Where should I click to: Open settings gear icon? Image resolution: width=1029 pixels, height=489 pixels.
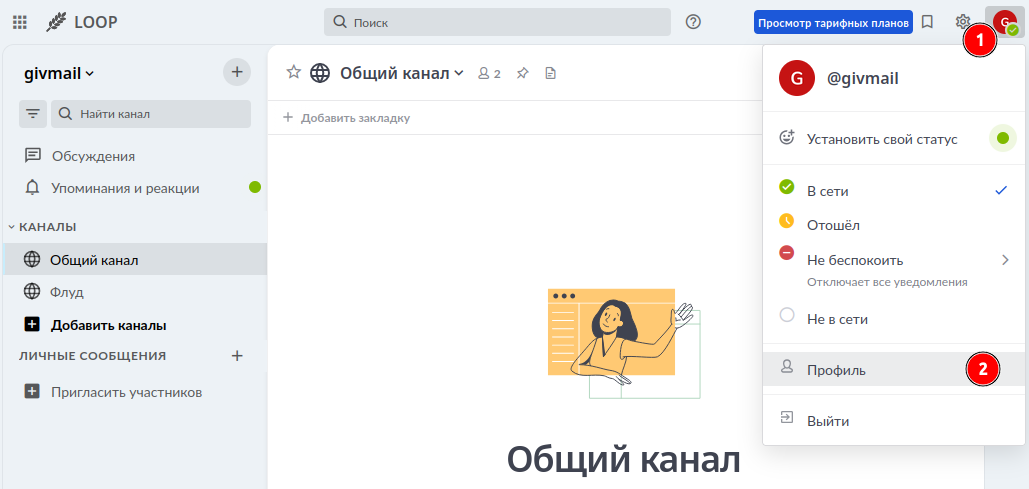tap(962, 22)
